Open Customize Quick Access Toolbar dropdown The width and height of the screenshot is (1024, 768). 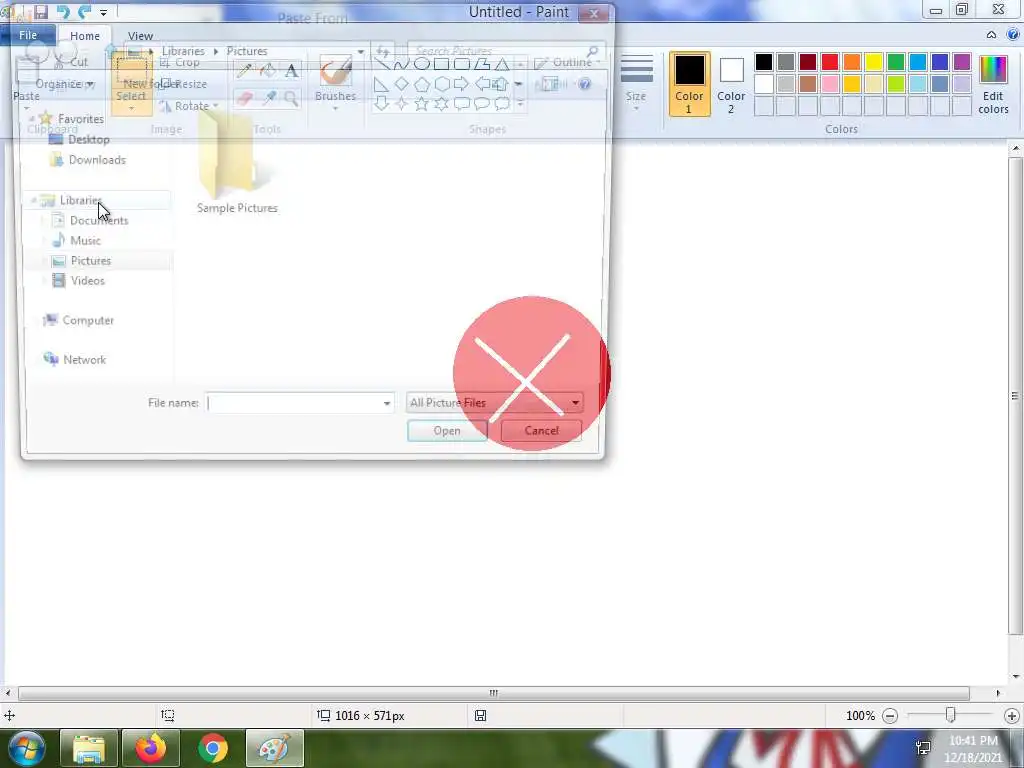(x=103, y=12)
